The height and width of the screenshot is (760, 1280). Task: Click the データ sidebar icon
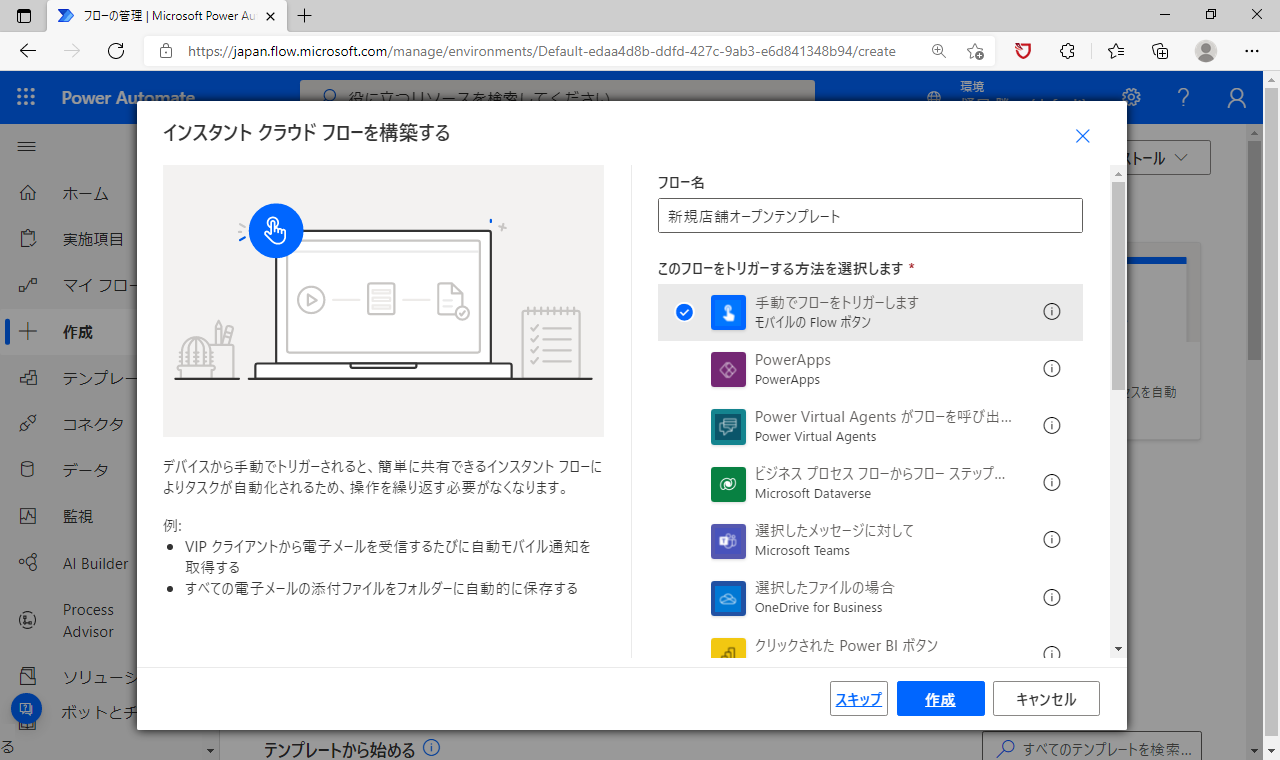(28, 470)
